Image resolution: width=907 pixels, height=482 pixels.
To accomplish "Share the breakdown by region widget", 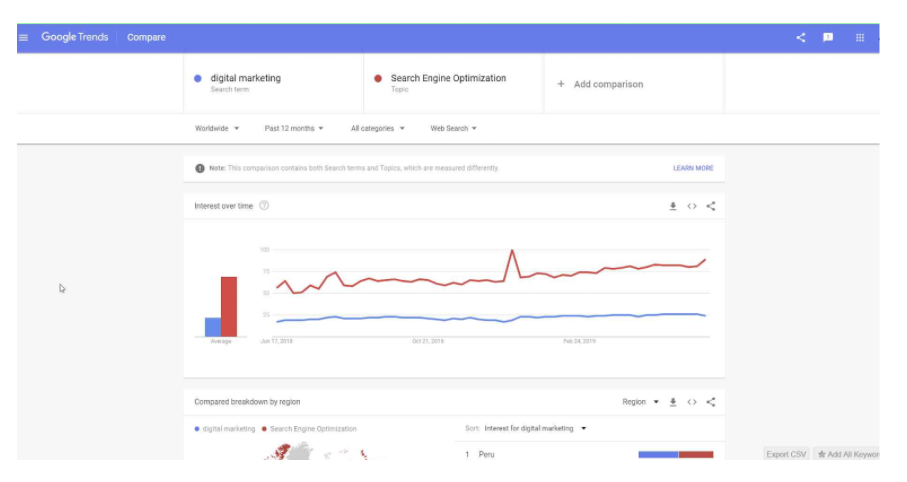I will click(711, 402).
